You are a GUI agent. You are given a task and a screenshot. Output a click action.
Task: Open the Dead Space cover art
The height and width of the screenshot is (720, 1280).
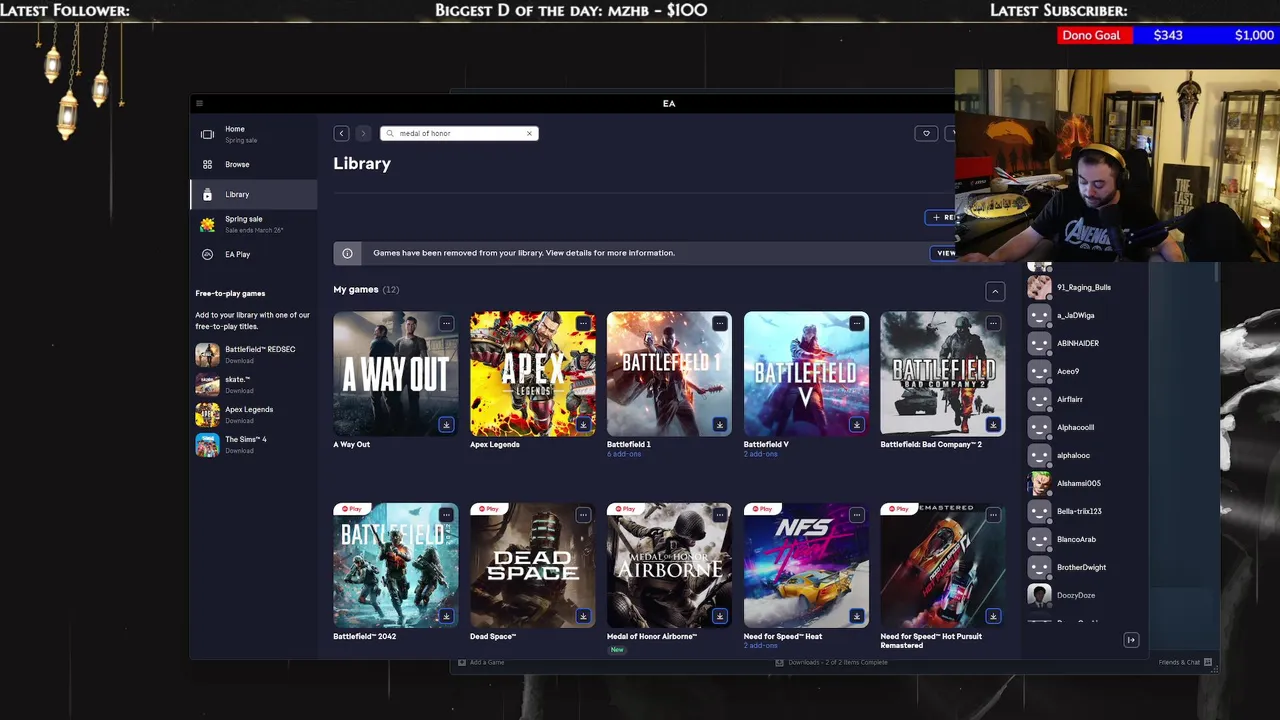click(532, 566)
